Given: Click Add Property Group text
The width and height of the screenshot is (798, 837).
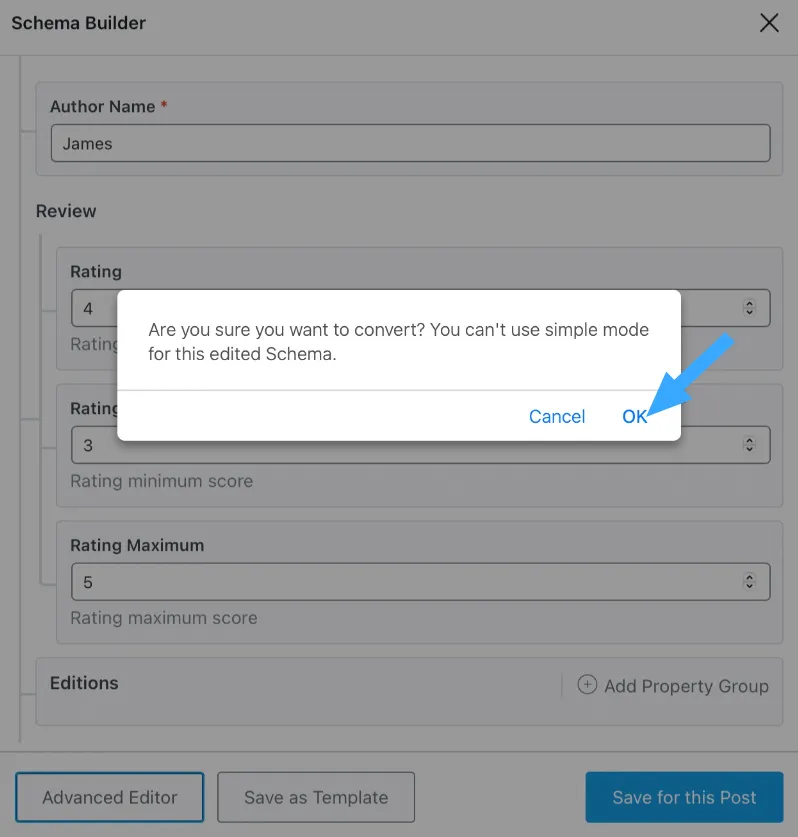Looking at the screenshot, I should [x=686, y=686].
